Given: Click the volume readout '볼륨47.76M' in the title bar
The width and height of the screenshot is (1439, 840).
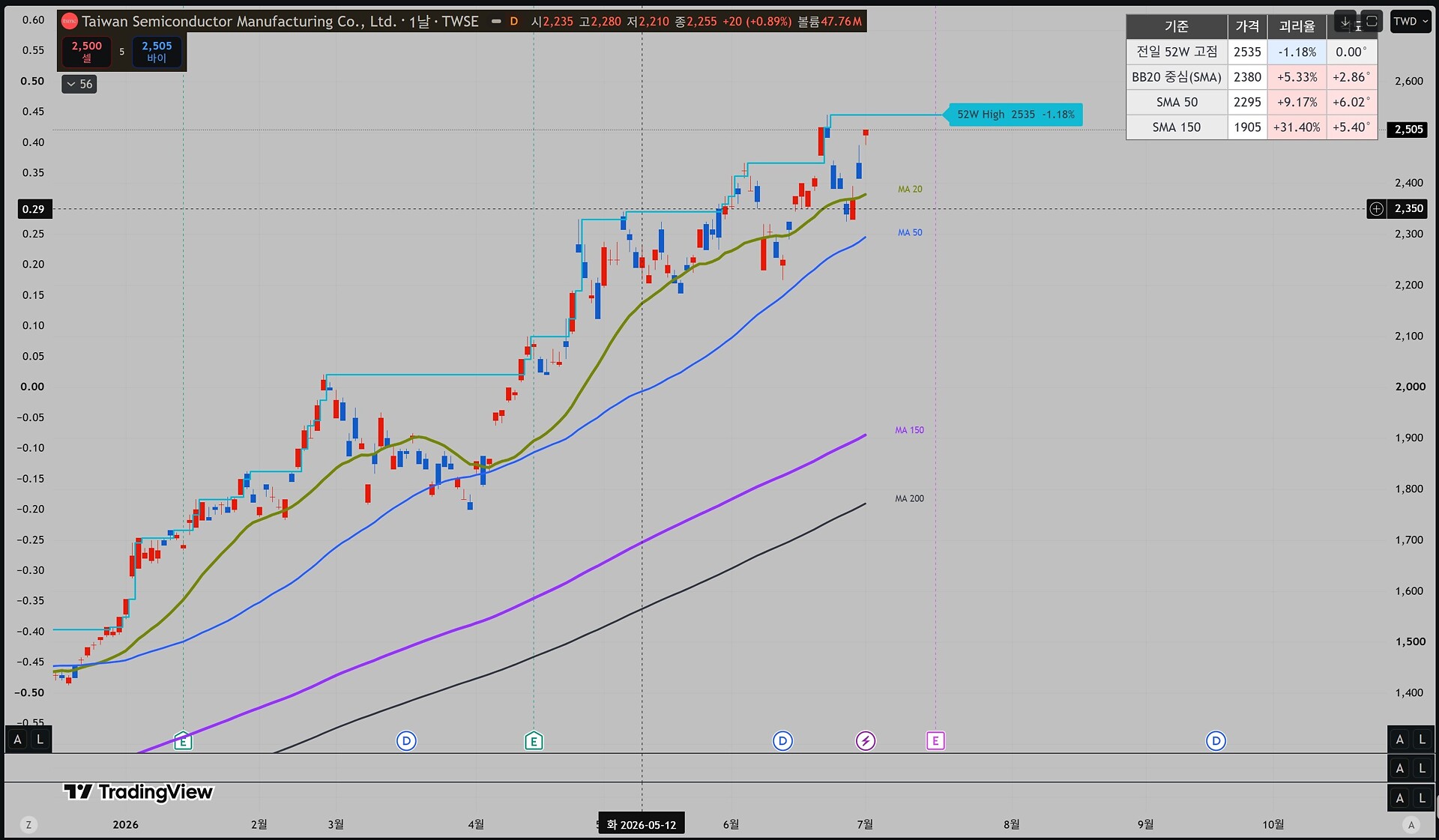Looking at the screenshot, I should [830, 22].
